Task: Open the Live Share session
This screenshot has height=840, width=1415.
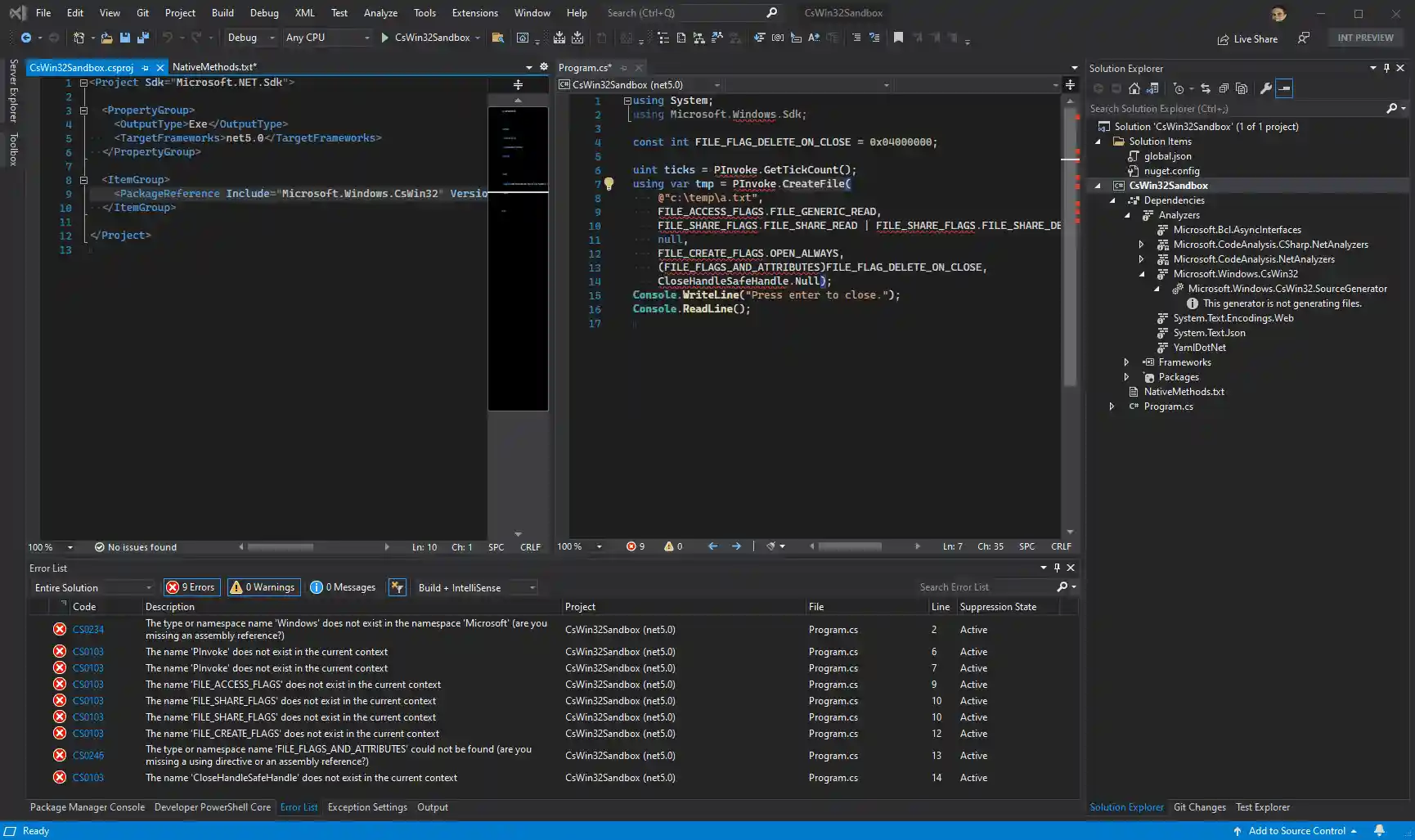Action: coord(1247,38)
